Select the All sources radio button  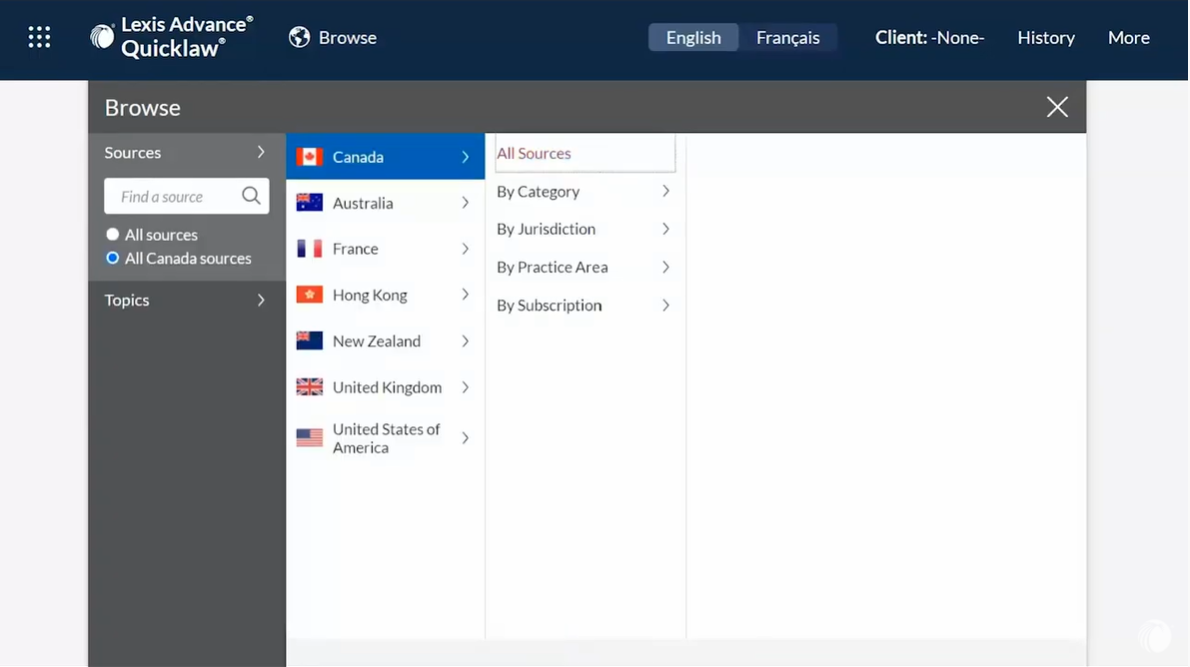pyautogui.click(x=113, y=235)
